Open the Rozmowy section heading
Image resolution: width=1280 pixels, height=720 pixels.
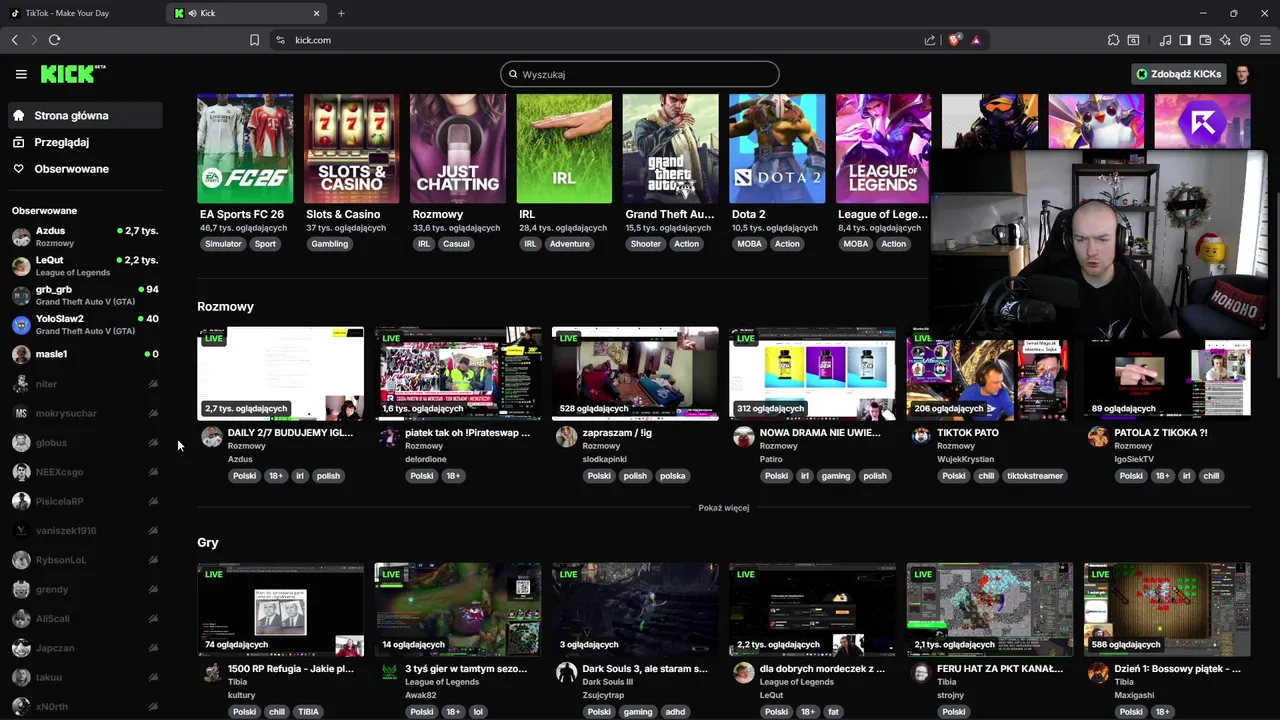225,306
